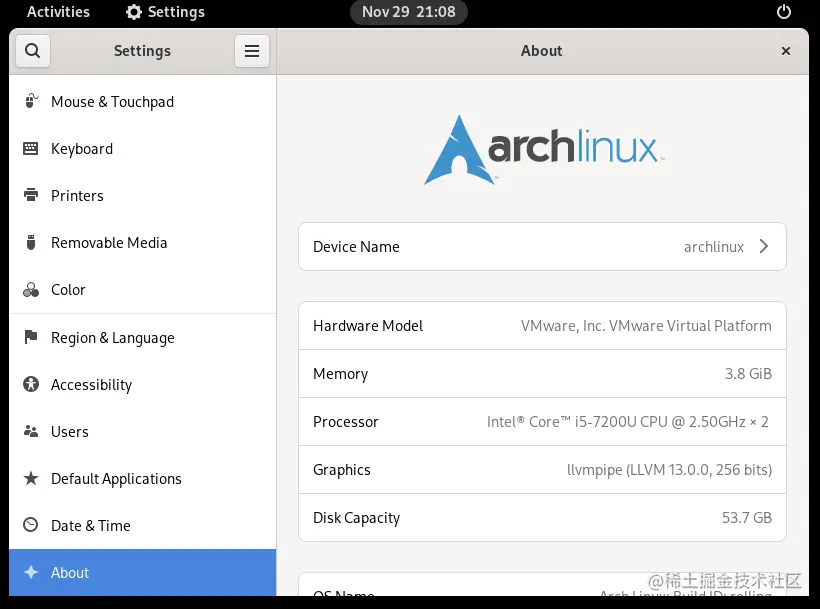Click the Memory label
The height and width of the screenshot is (609, 820).
point(340,374)
